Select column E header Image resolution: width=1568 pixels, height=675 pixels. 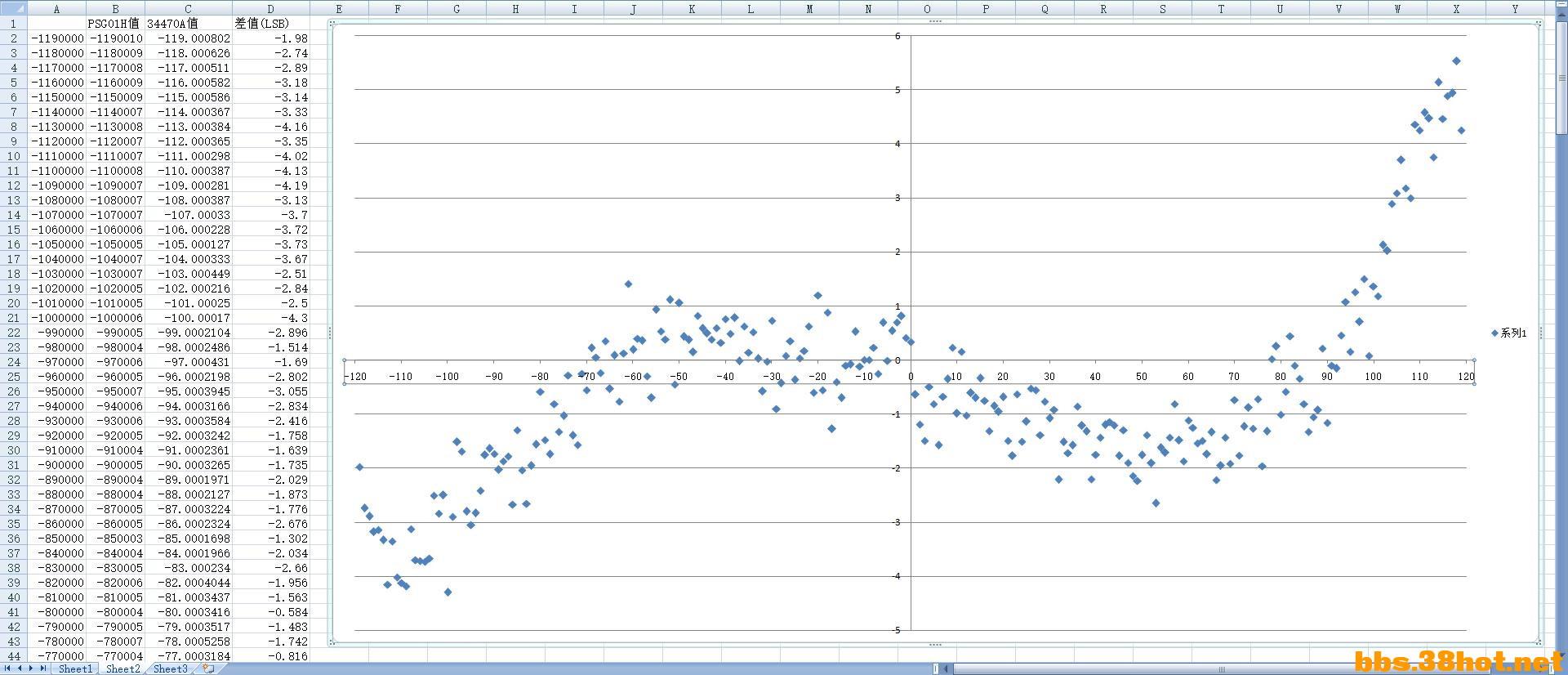tap(339, 8)
